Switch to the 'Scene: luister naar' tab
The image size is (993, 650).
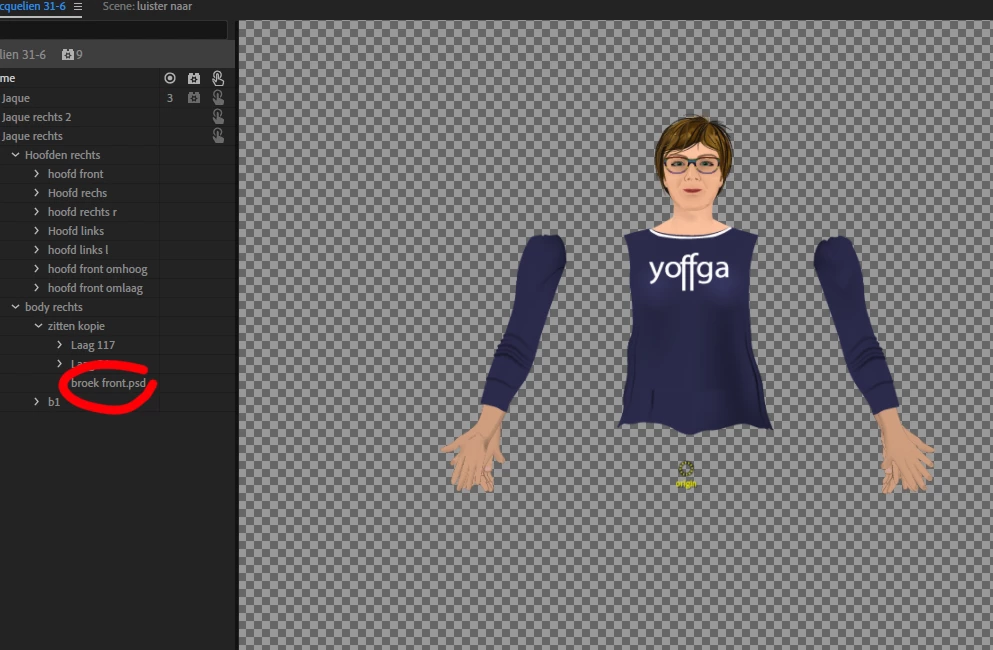(147, 6)
